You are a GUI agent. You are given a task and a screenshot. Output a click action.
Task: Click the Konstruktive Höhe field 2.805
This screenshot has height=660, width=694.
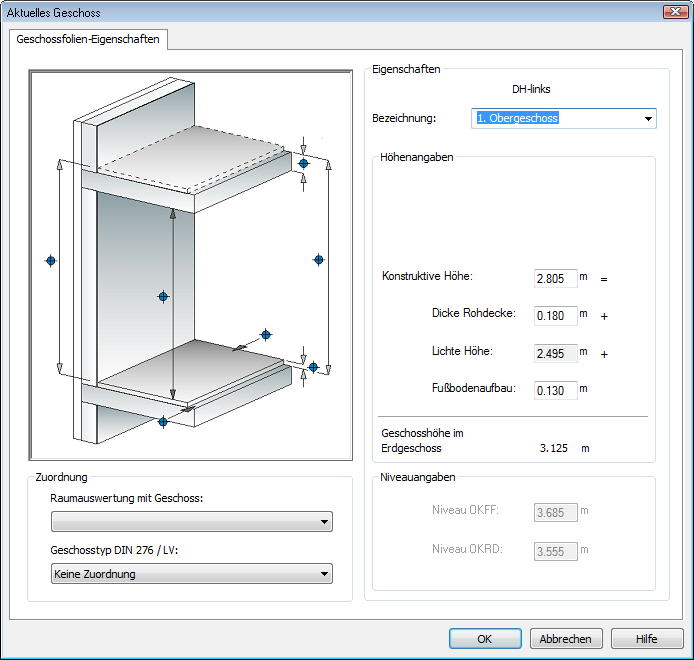click(x=555, y=278)
